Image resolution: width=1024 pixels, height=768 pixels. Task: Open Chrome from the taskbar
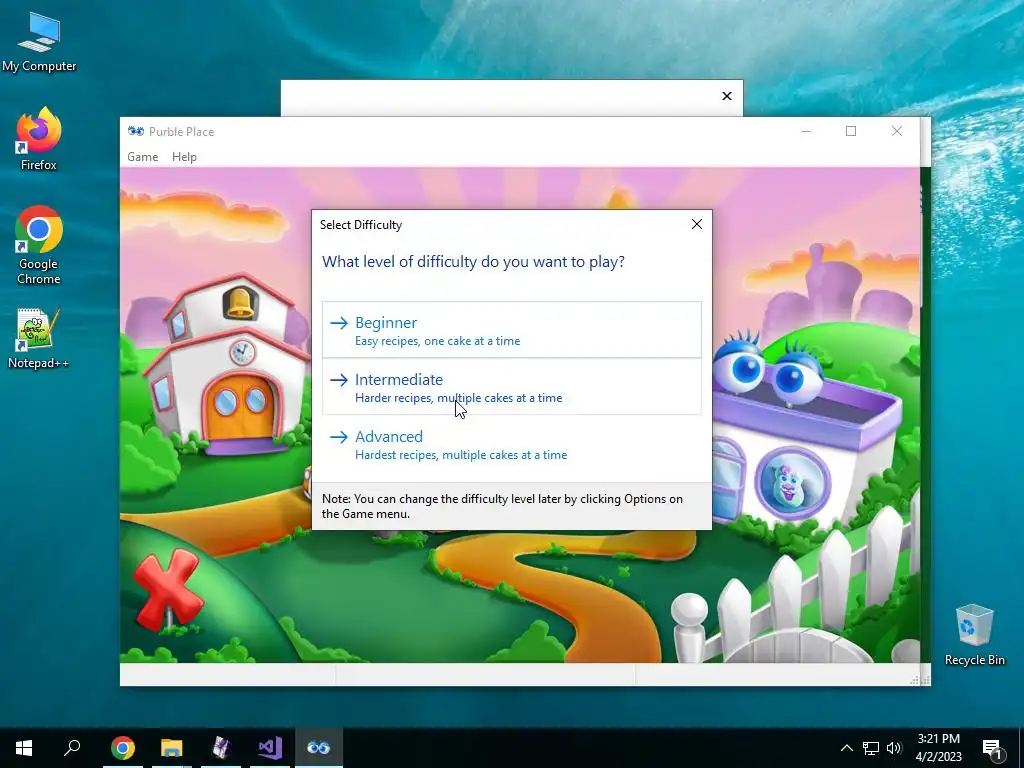[x=123, y=748]
